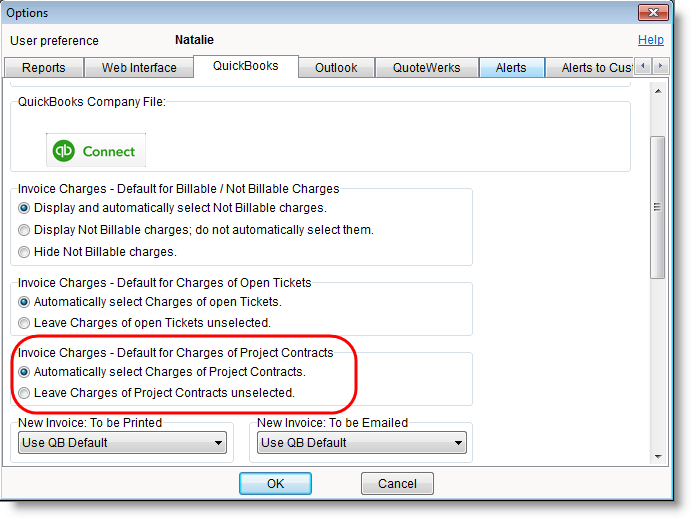The image size is (691, 518).
Task: Choose Display Not Billable without auto-select
Action: pos(25,230)
